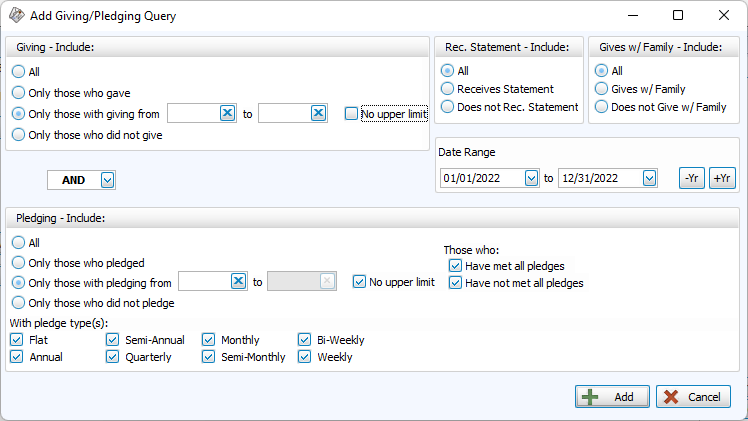Cancel the query dialog
Viewport: 748px width, 421px height.
point(693,397)
